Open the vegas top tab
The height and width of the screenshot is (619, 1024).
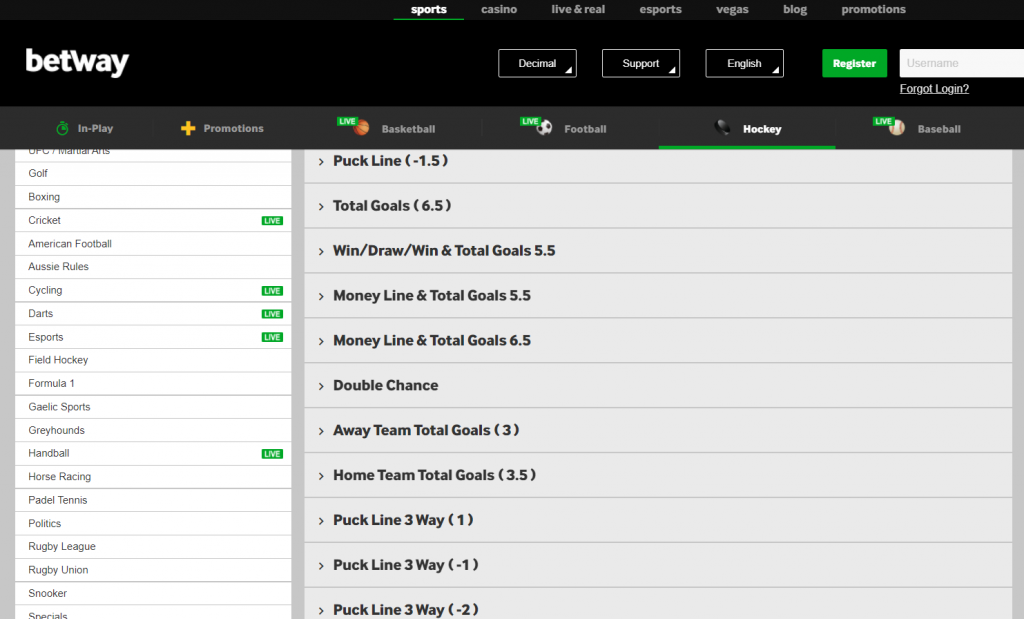732,9
